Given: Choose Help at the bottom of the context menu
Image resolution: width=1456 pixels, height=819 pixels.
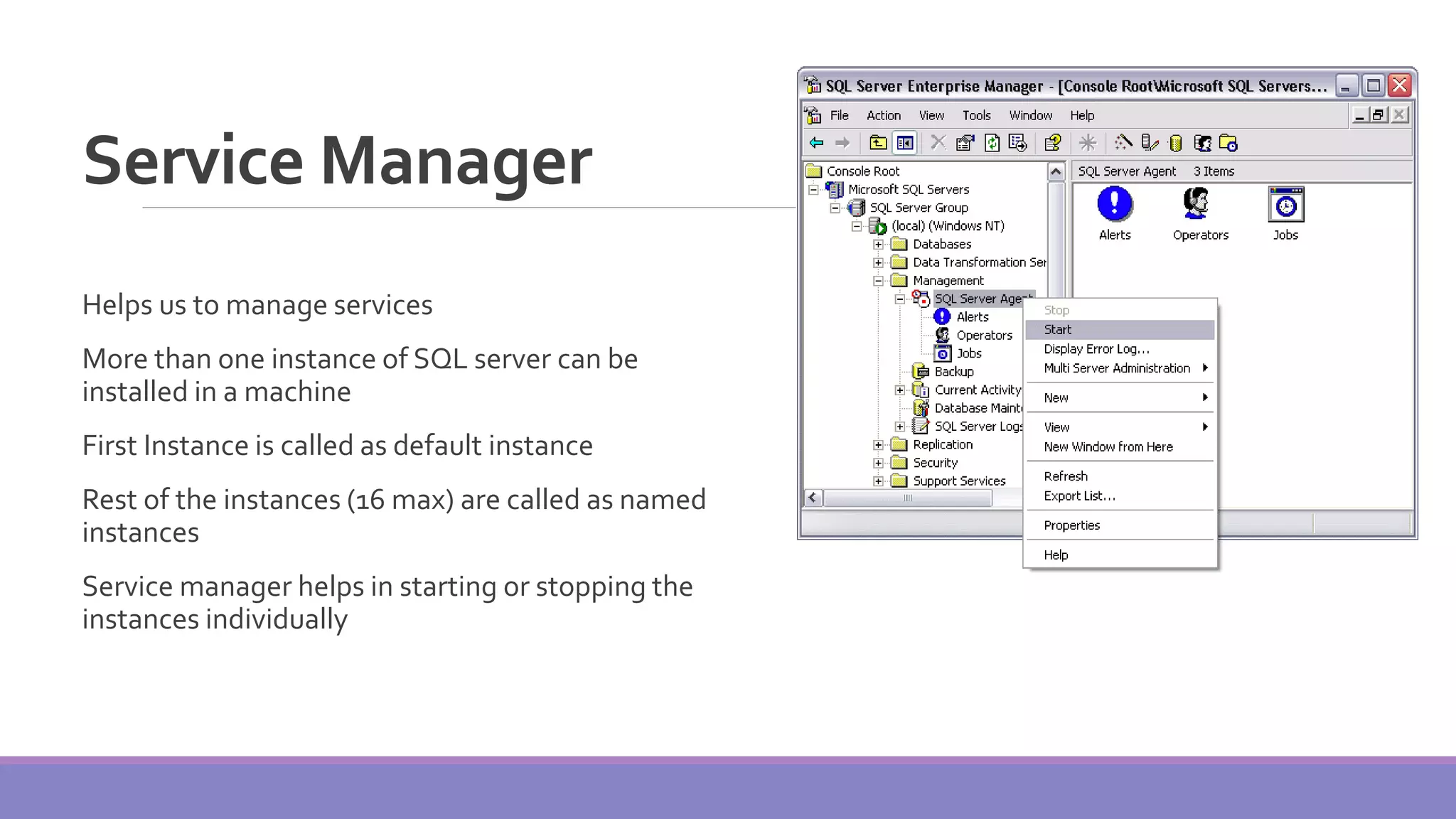Looking at the screenshot, I should (x=1120, y=555).
